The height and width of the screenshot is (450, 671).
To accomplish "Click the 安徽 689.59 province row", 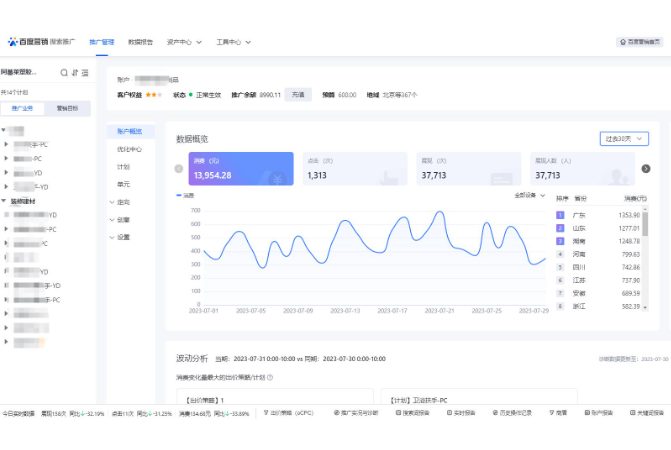I will 598,293.
